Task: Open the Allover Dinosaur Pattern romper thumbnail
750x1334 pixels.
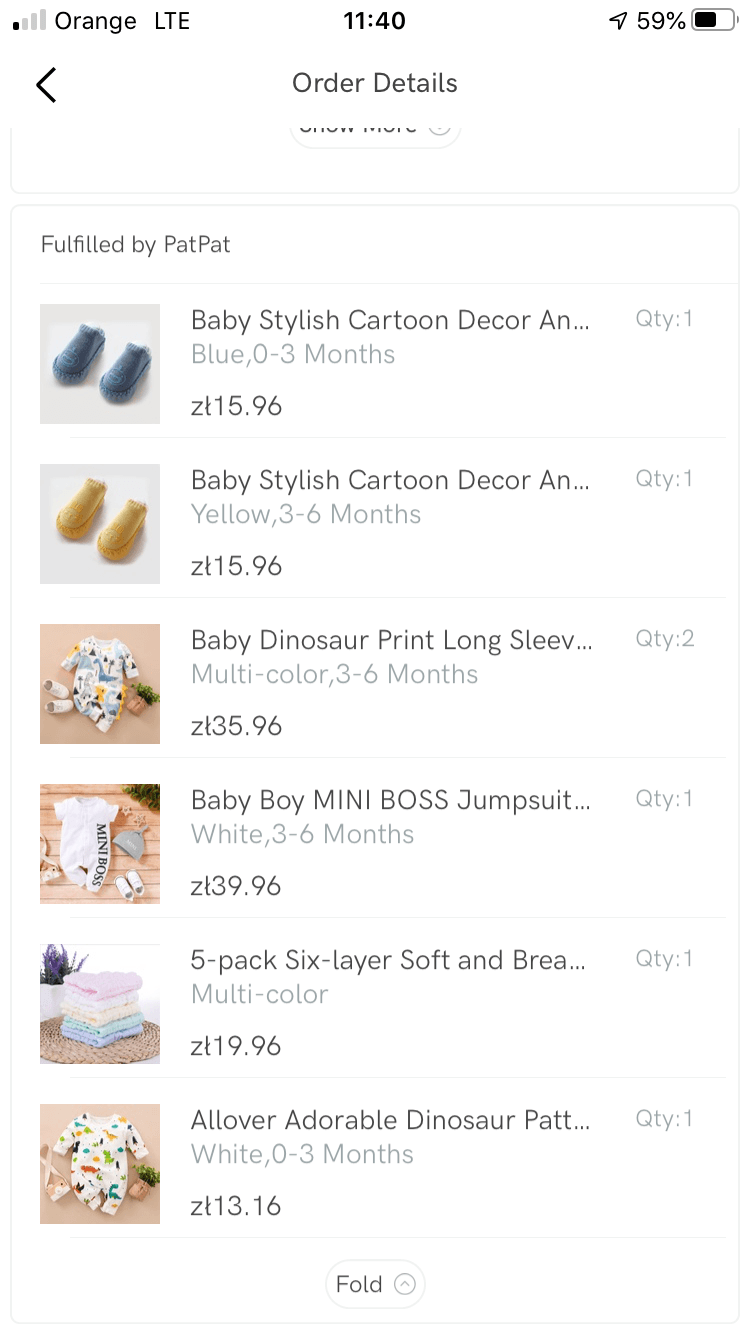Action: click(100, 1164)
